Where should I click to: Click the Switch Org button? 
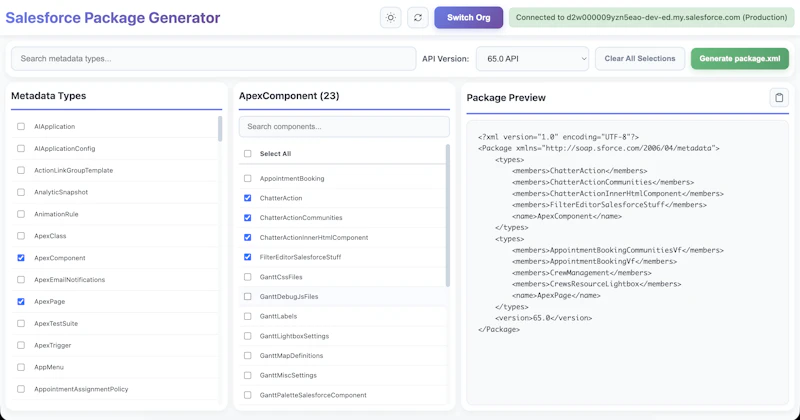[468, 17]
